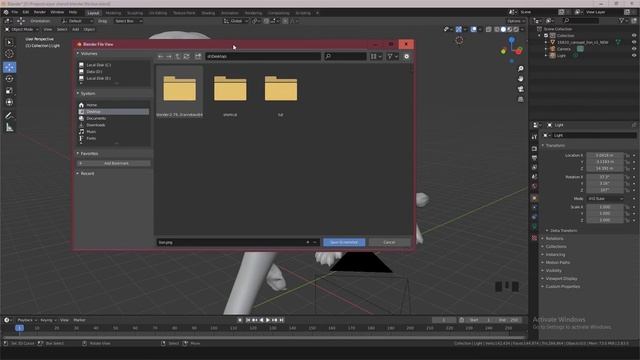The width and height of the screenshot is (640, 360).
Task: Open the rotation Mode XYZ Euler dropdown
Action: click(x=605, y=198)
